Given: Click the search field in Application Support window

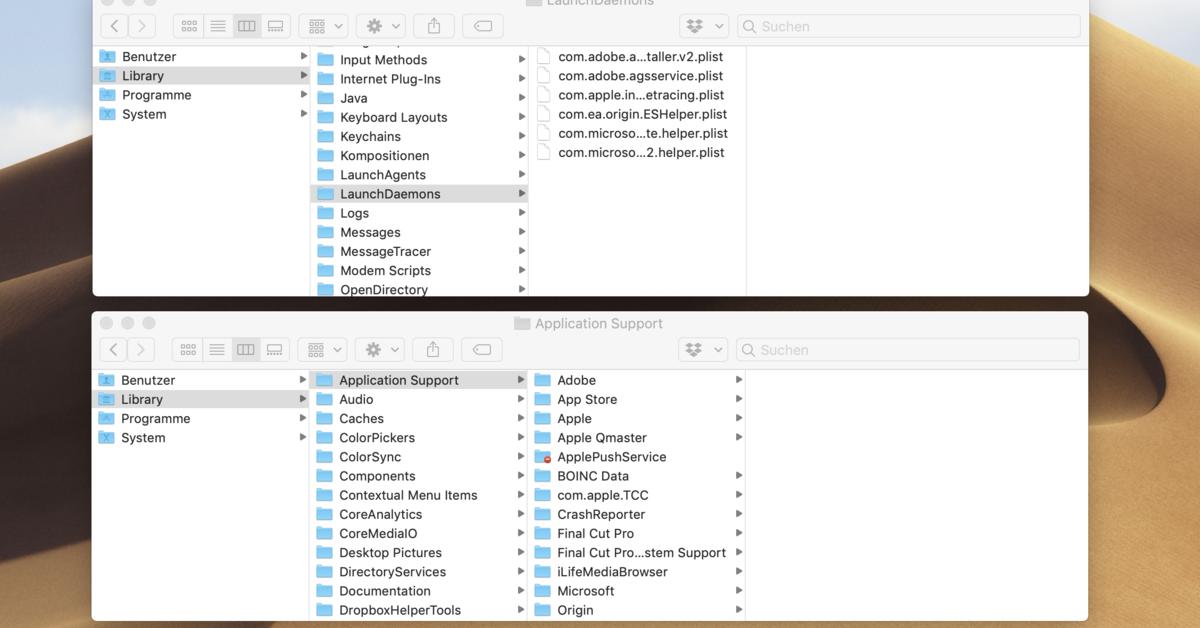Looking at the screenshot, I should point(908,350).
